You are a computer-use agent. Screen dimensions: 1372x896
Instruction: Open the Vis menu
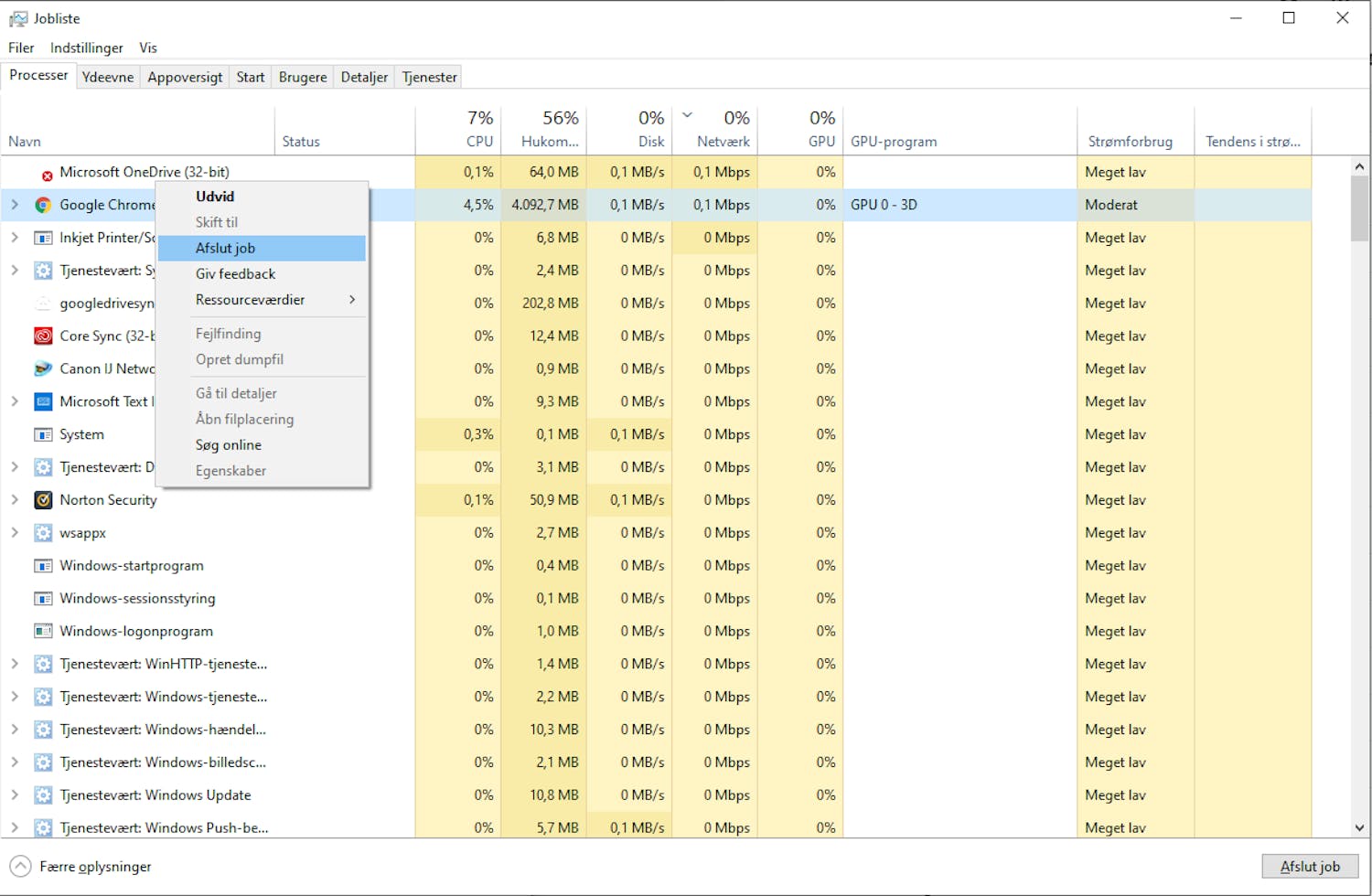coord(147,48)
